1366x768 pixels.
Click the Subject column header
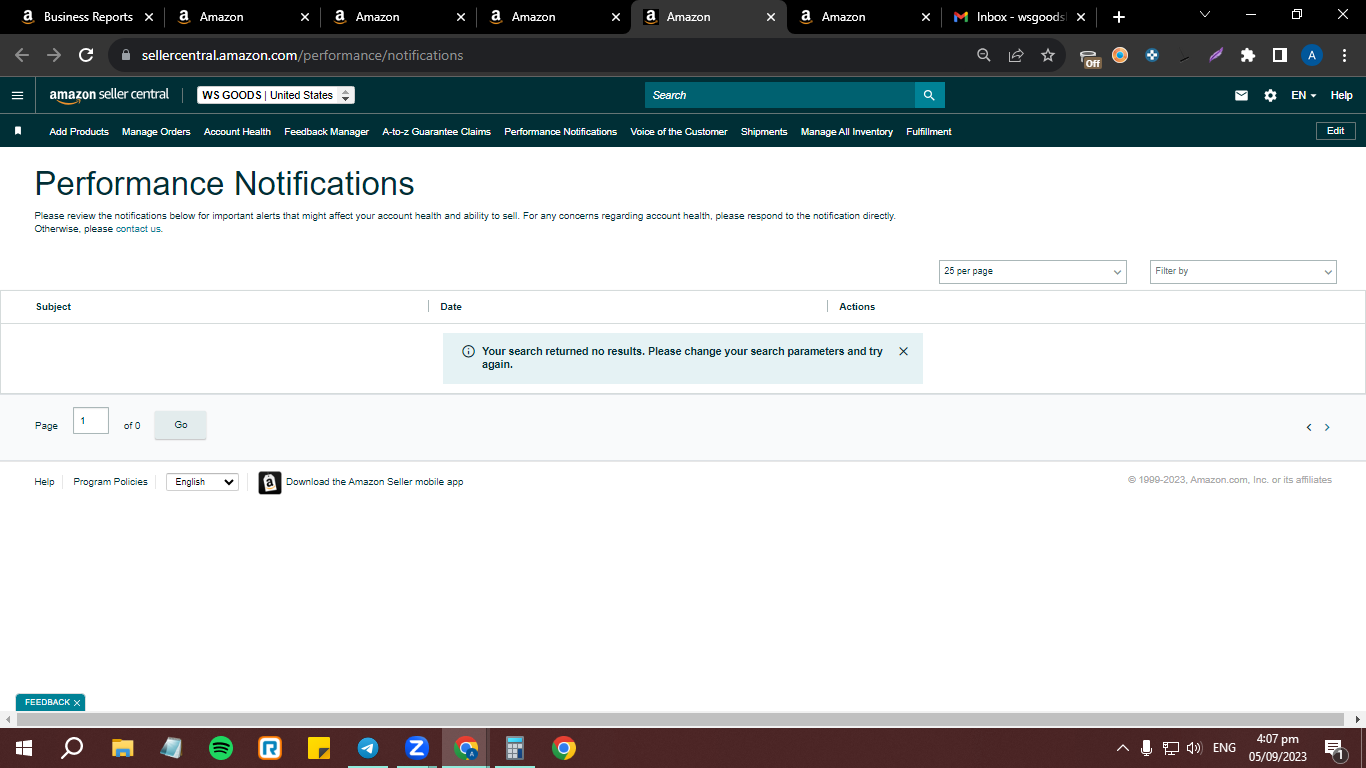click(x=53, y=307)
